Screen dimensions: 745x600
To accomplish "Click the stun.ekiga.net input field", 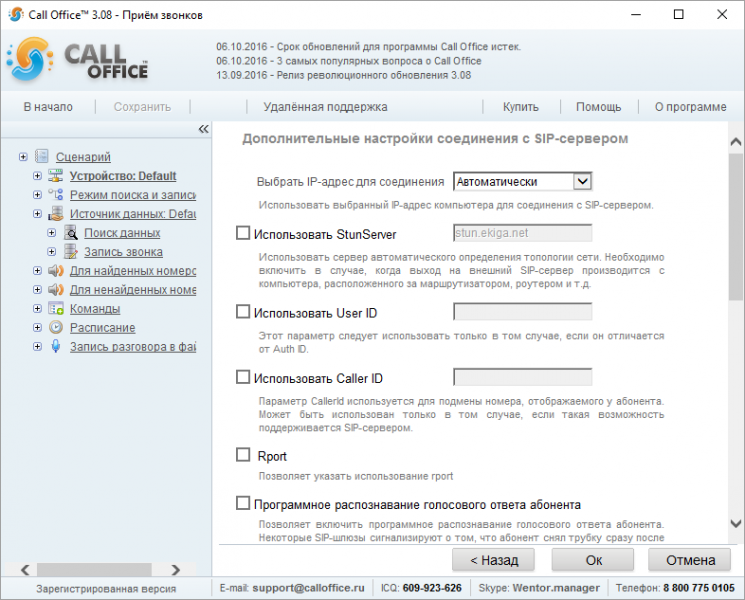I will 523,233.
